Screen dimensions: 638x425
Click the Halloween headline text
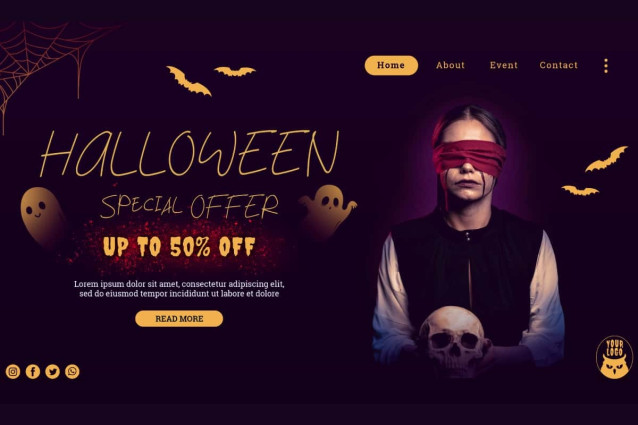(x=189, y=153)
